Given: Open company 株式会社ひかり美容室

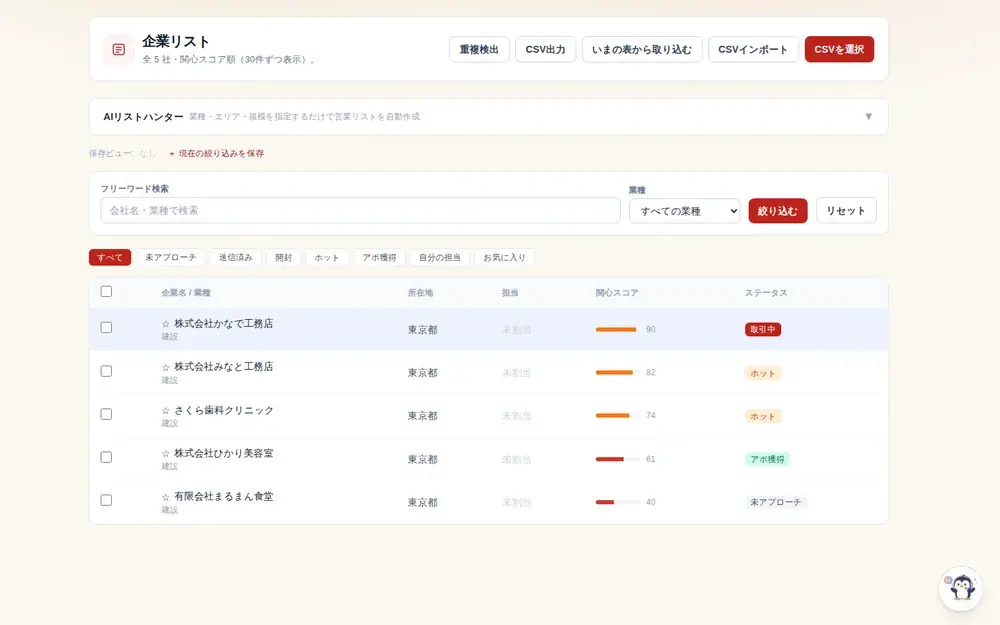Looking at the screenshot, I should (223, 453).
